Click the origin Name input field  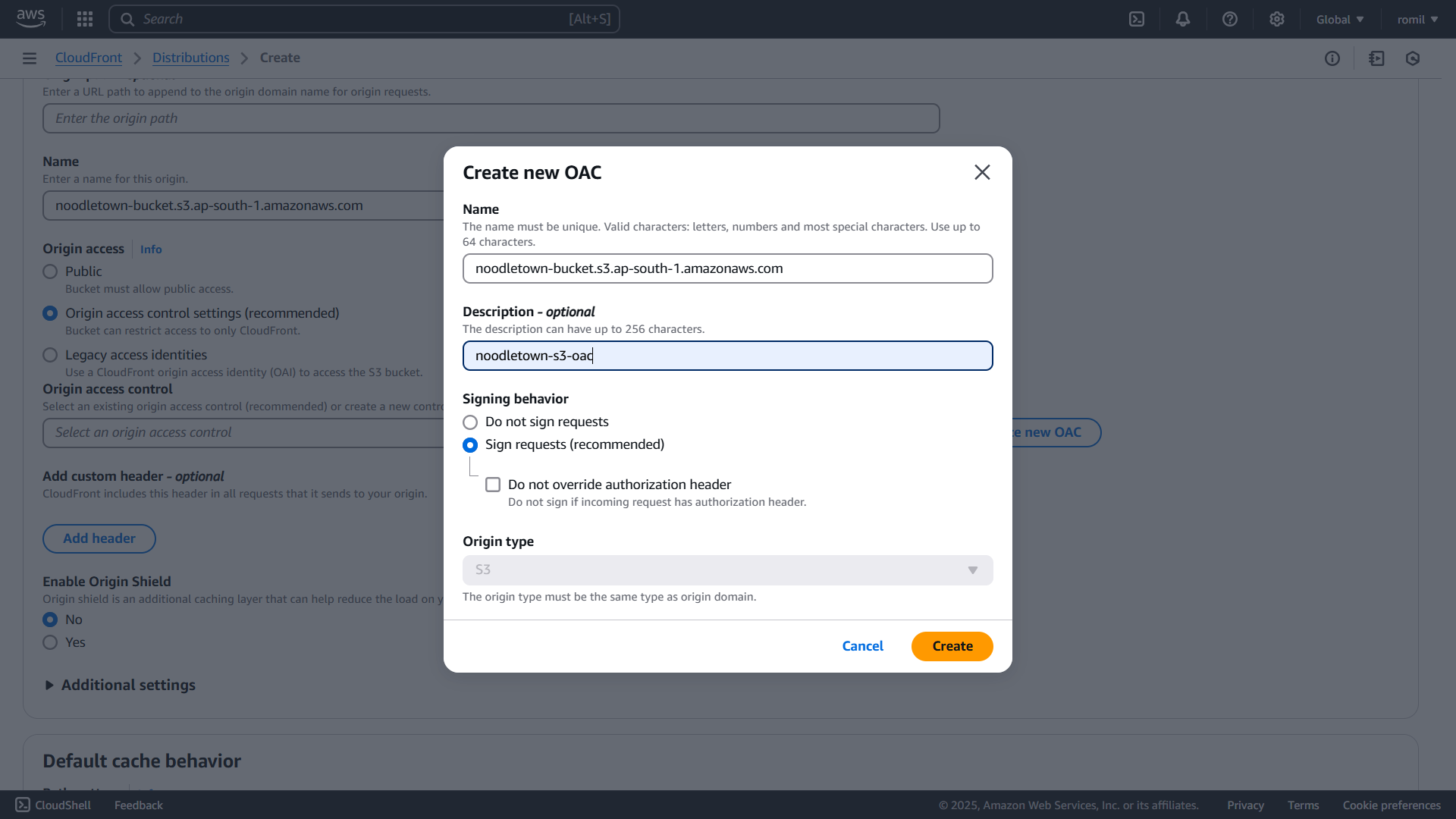coord(243,206)
